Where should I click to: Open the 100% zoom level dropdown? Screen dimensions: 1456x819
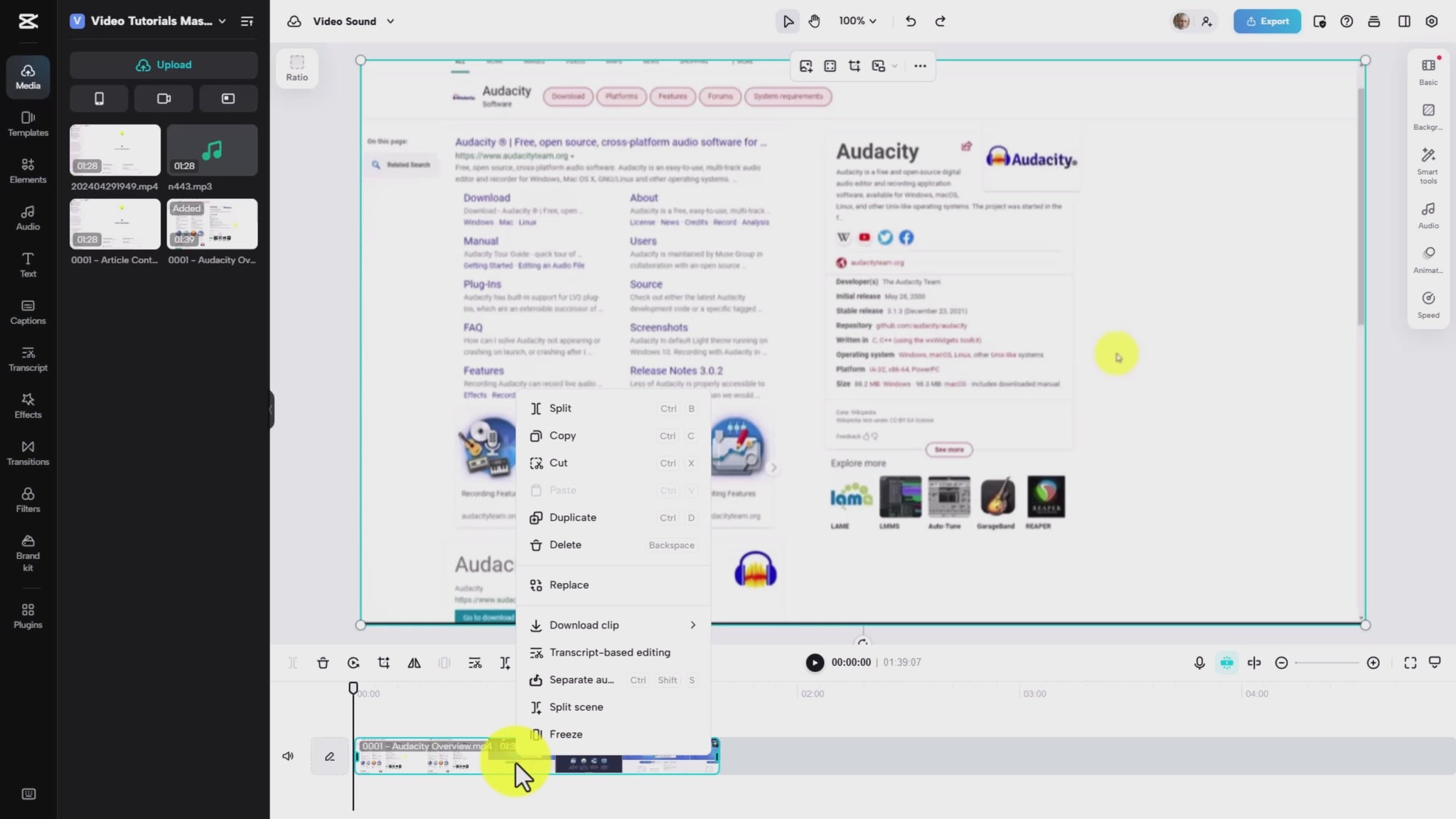coord(857,21)
